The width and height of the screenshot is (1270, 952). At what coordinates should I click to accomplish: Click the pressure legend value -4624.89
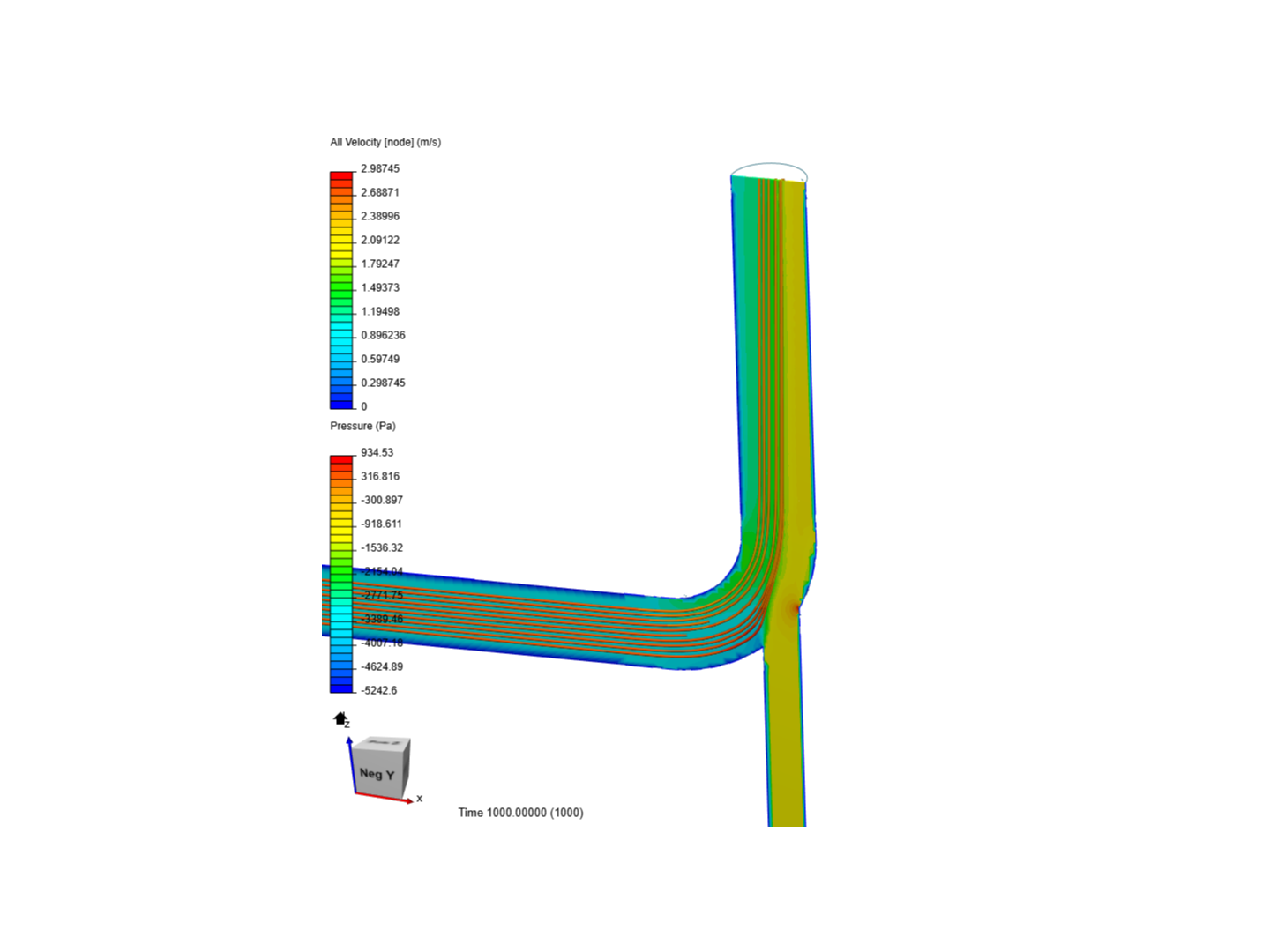point(382,666)
